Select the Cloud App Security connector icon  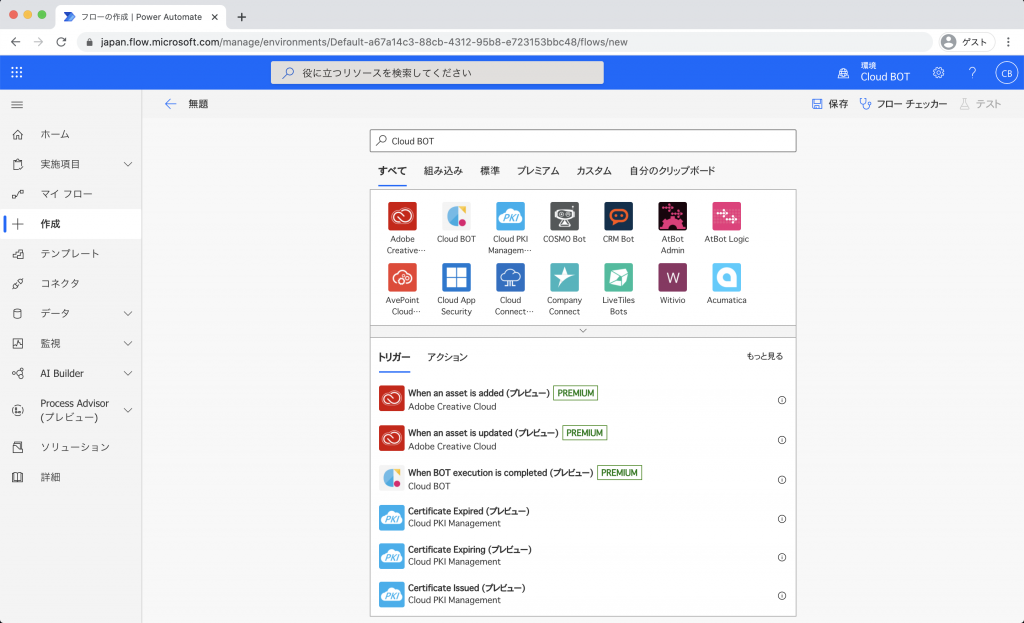pyautogui.click(x=456, y=278)
